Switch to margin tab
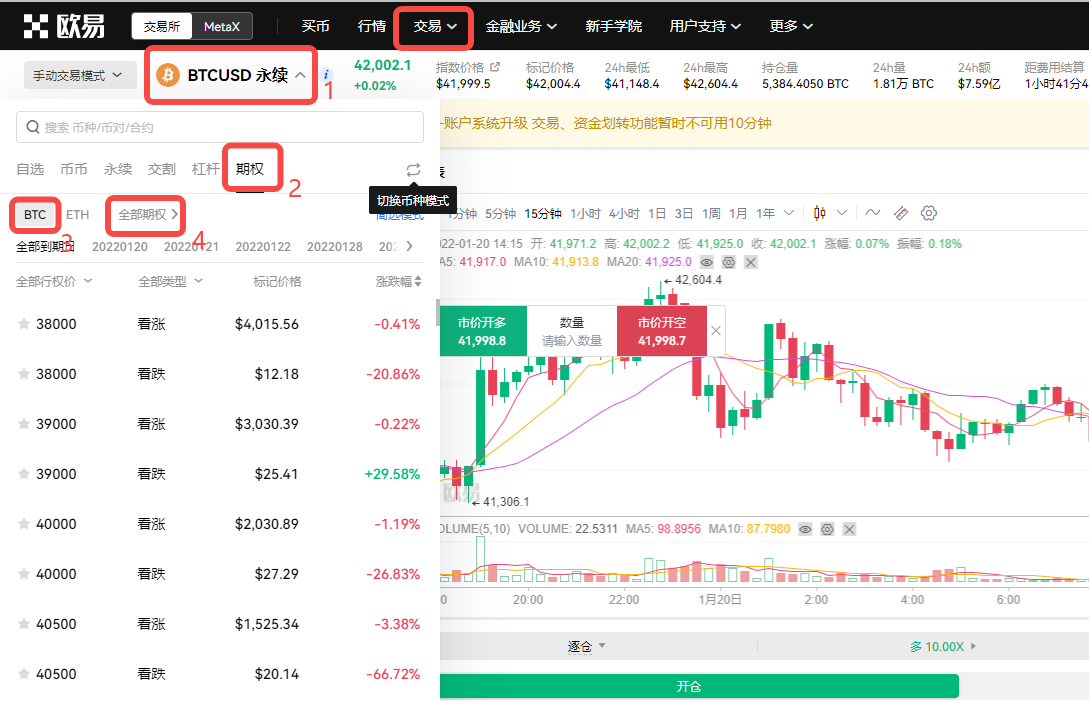 (x=205, y=169)
